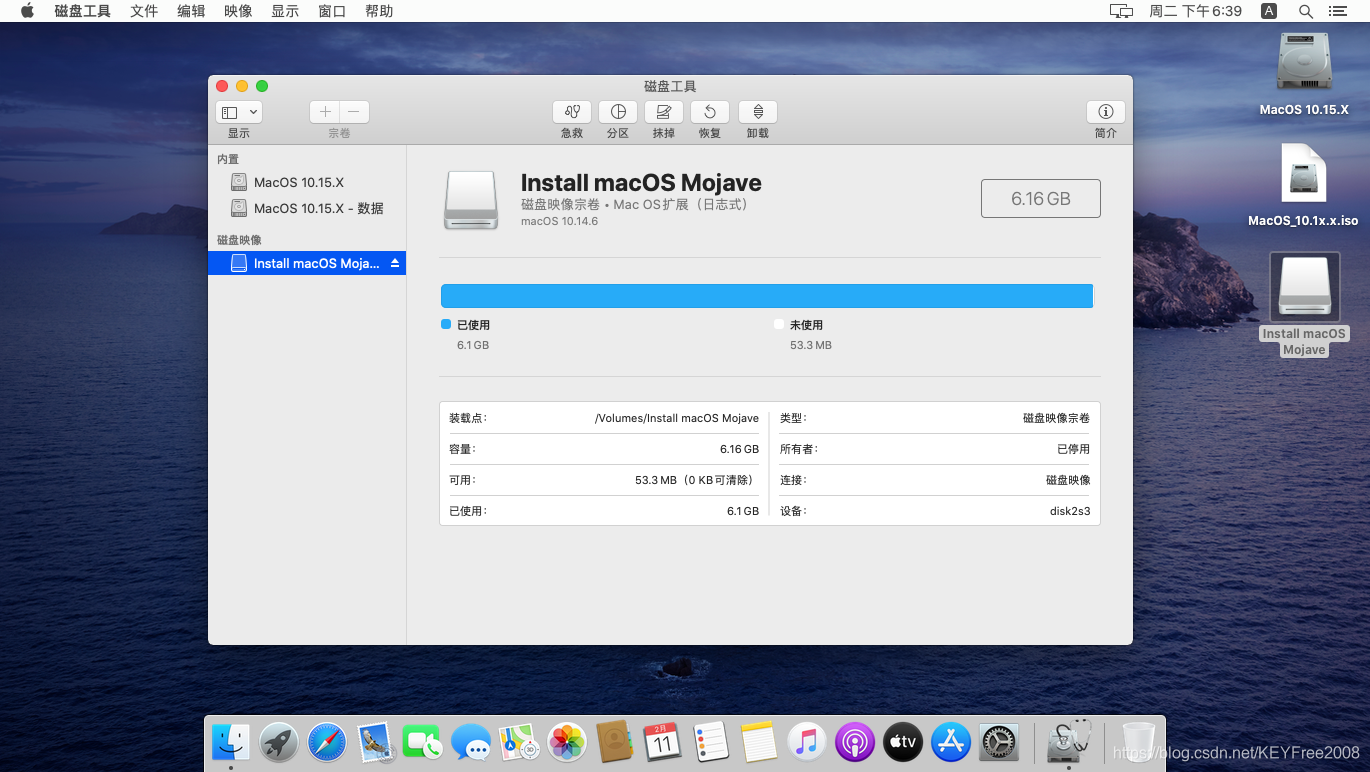Open App Store from the Dock
The width and height of the screenshot is (1370, 772).
pyautogui.click(x=951, y=742)
